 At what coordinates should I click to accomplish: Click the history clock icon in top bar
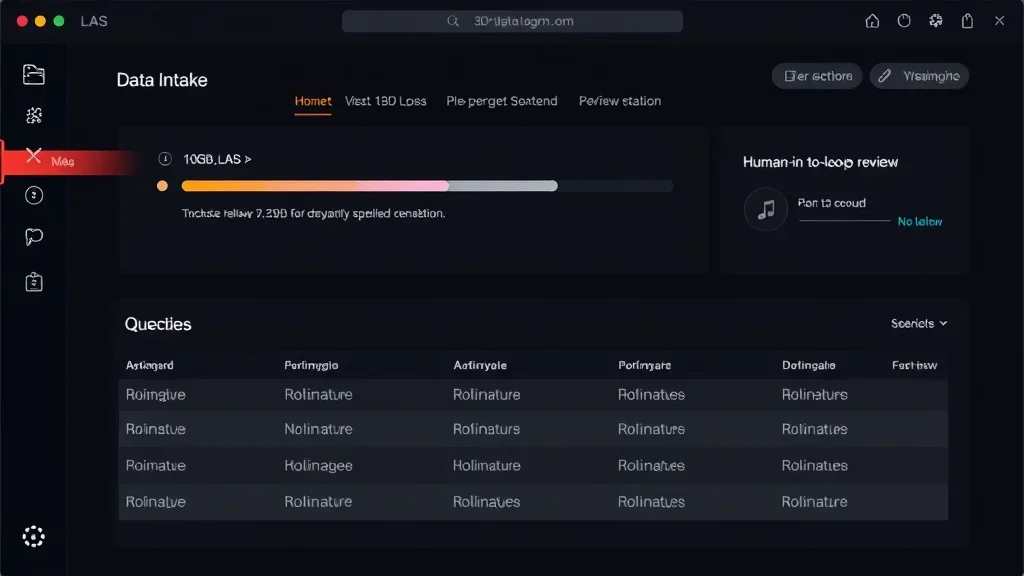coord(903,20)
